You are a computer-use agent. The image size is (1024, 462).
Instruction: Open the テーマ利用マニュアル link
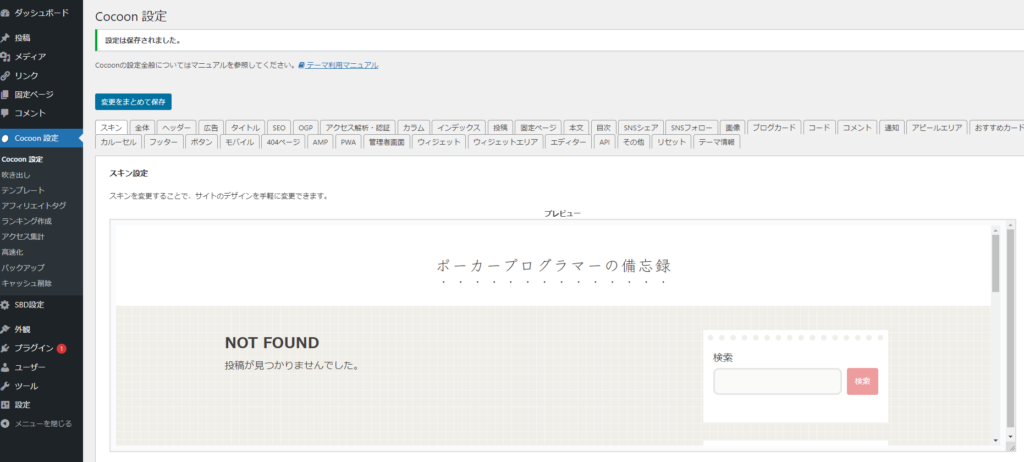(342, 65)
